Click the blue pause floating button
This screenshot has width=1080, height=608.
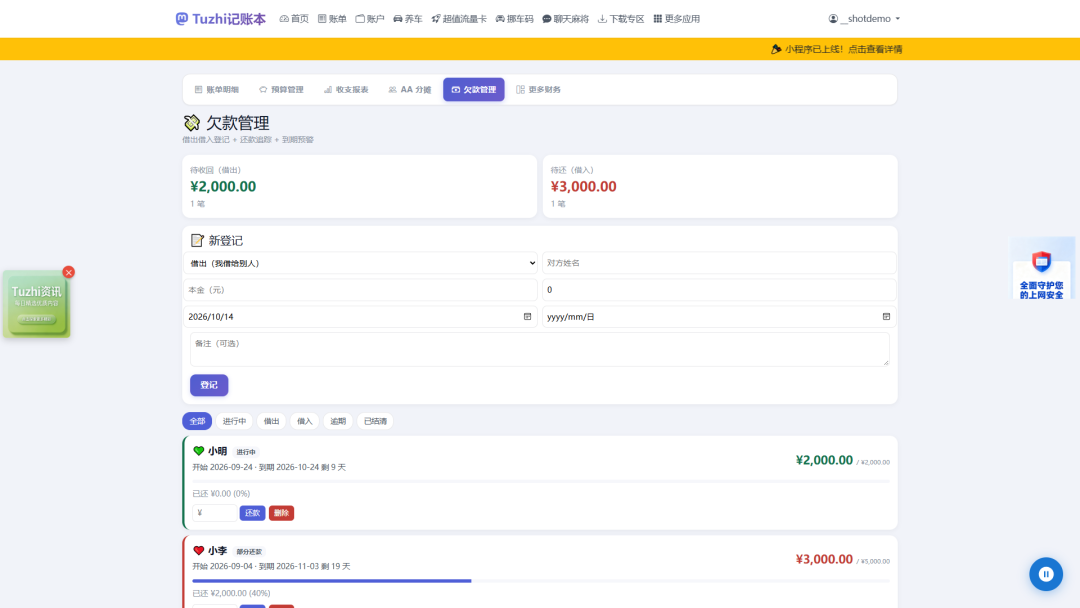1046,574
